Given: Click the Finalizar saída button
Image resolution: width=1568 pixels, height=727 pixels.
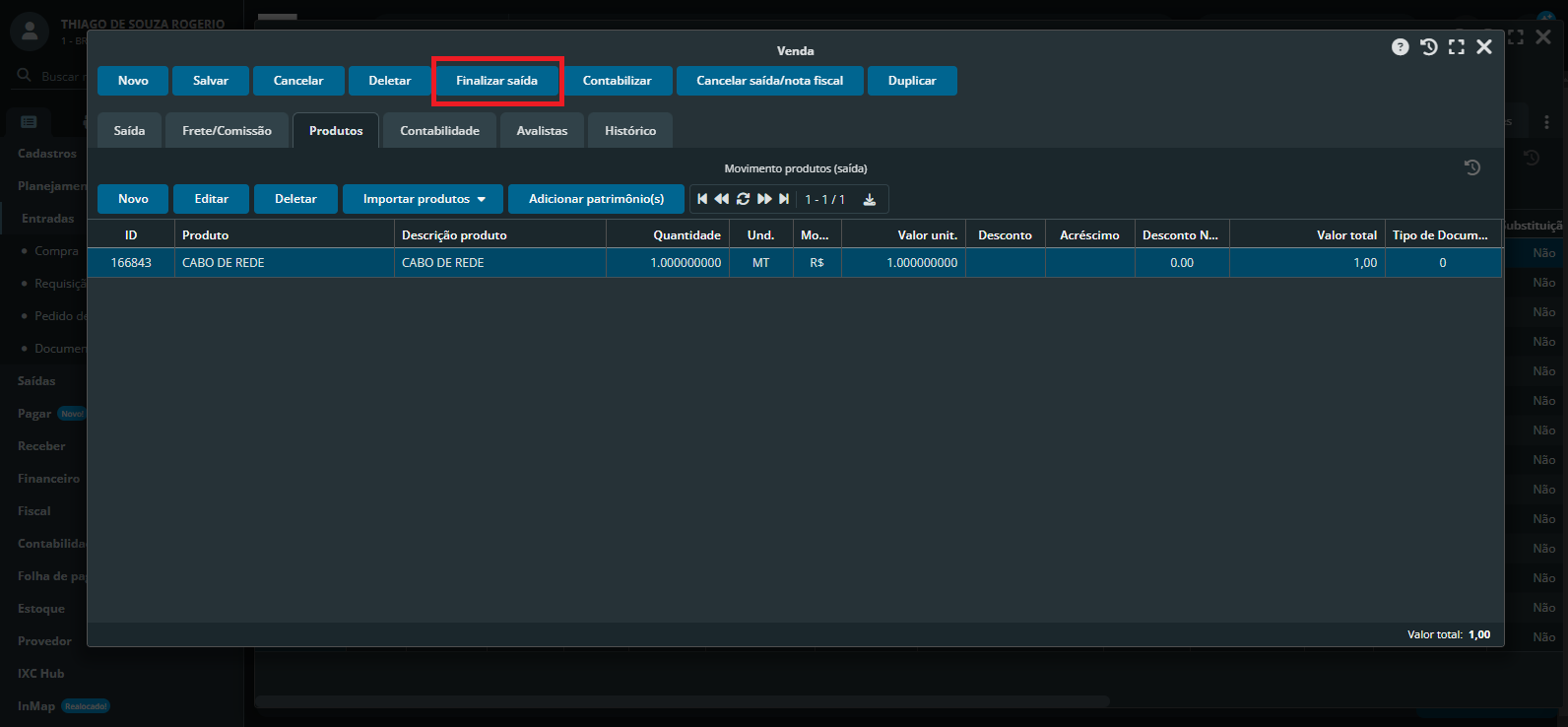Looking at the screenshot, I should 496,81.
